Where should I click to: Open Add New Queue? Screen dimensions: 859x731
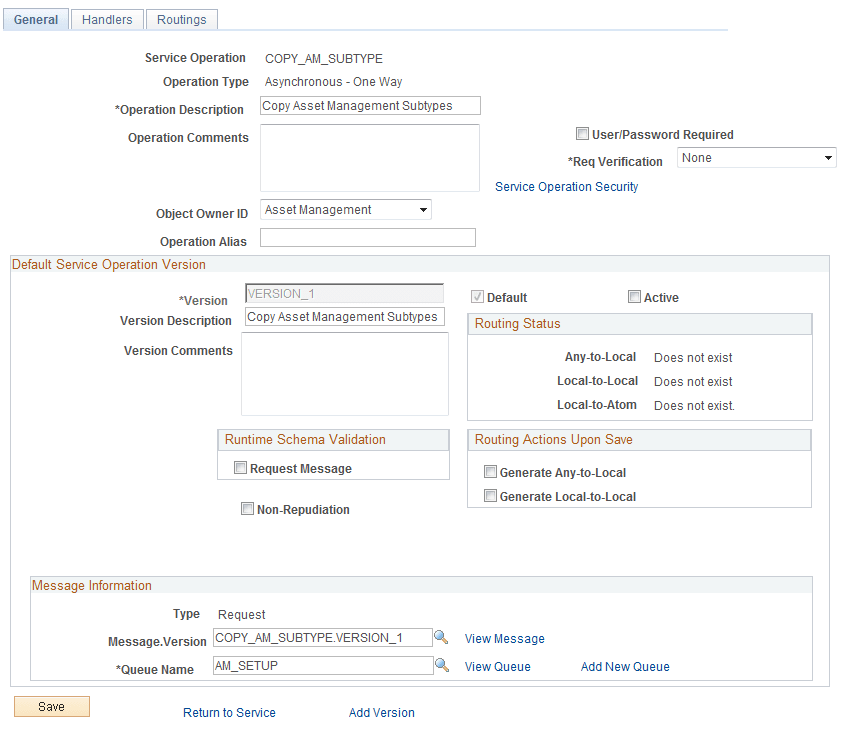point(624,666)
